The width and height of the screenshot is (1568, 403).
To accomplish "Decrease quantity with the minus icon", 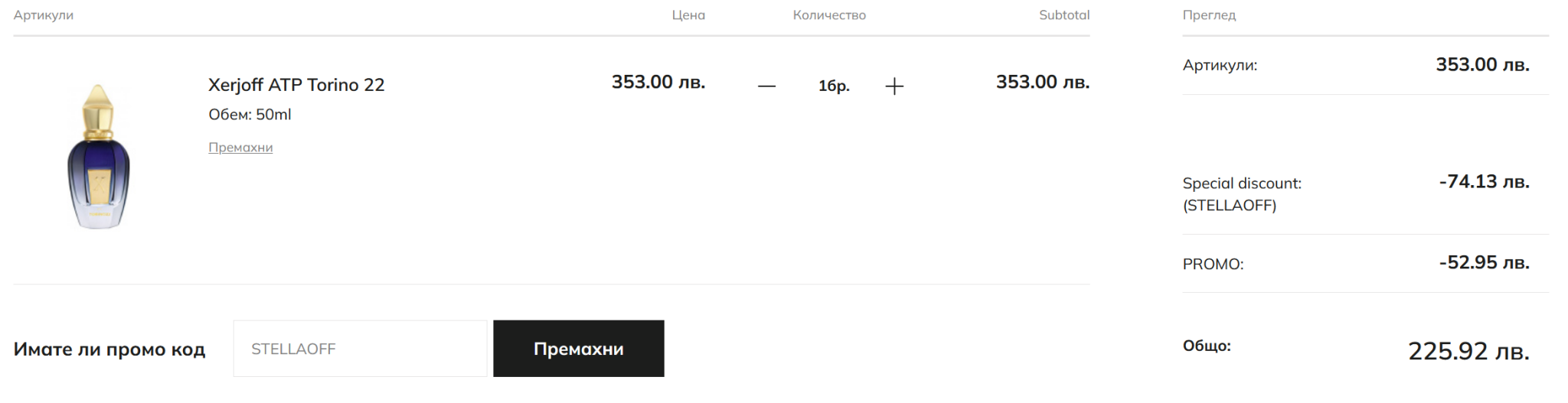I will [x=766, y=86].
